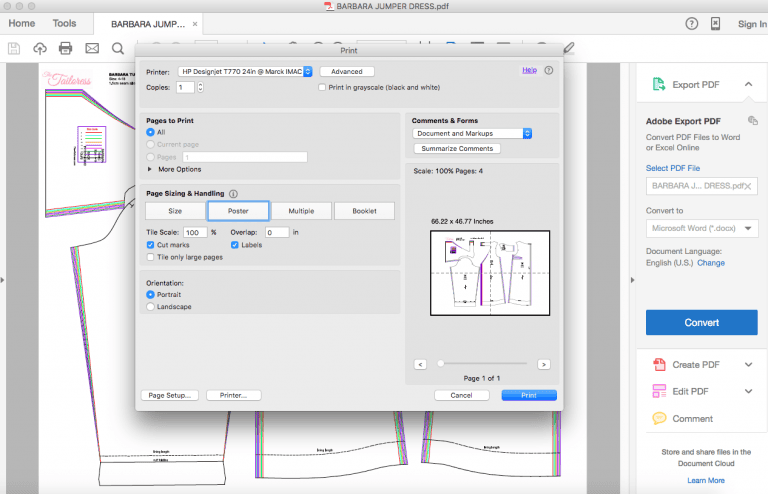This screenshot has width=768, height=494.
Task: Select the Multiple sizing tab
Action: (301, 211)
